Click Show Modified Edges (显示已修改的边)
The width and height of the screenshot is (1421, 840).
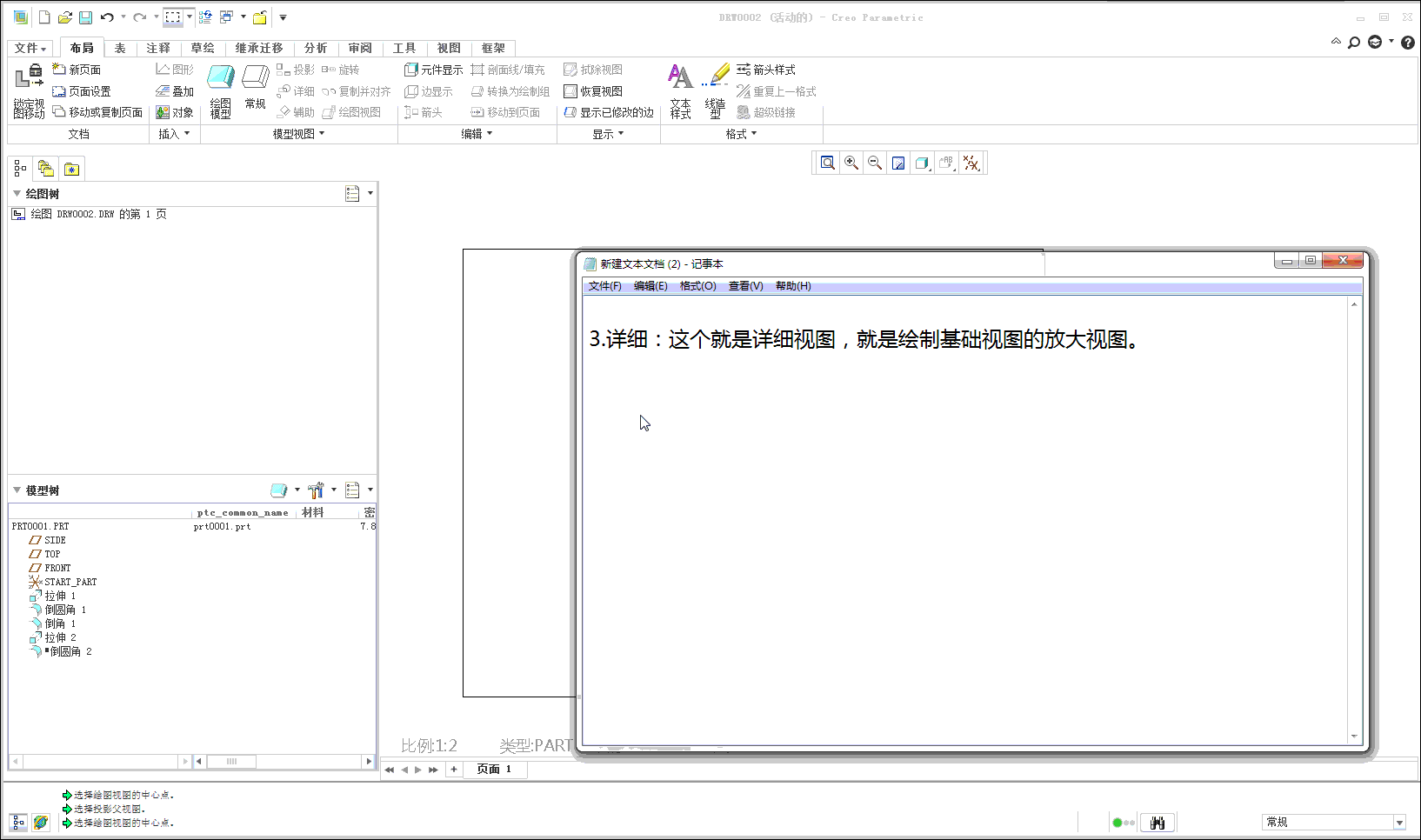[609, 112]
